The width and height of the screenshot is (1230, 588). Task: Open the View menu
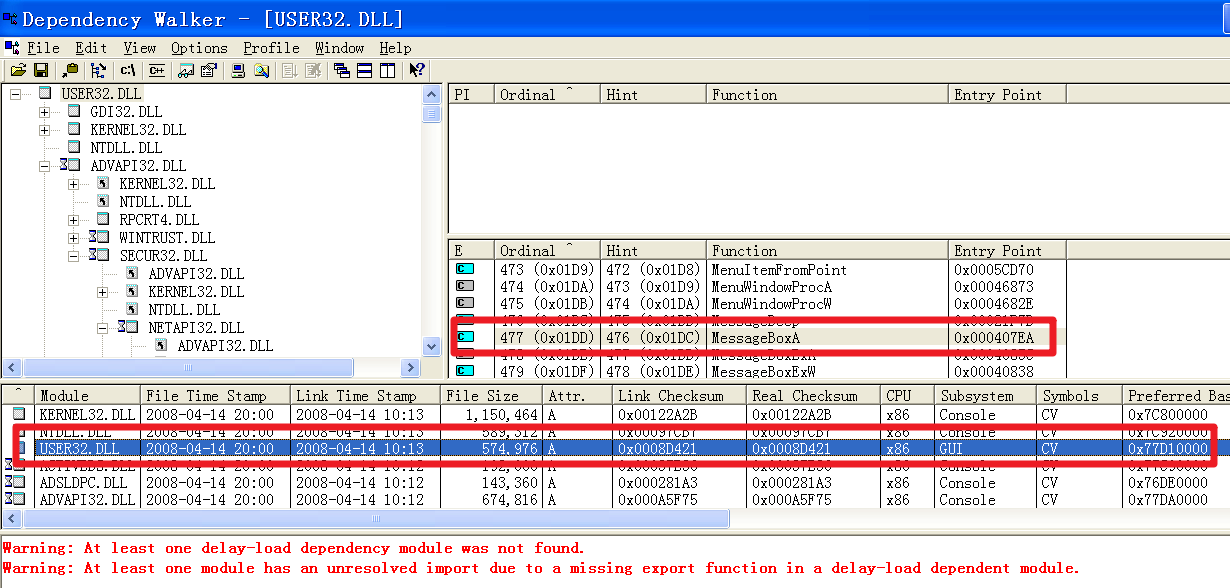(139, 47)
